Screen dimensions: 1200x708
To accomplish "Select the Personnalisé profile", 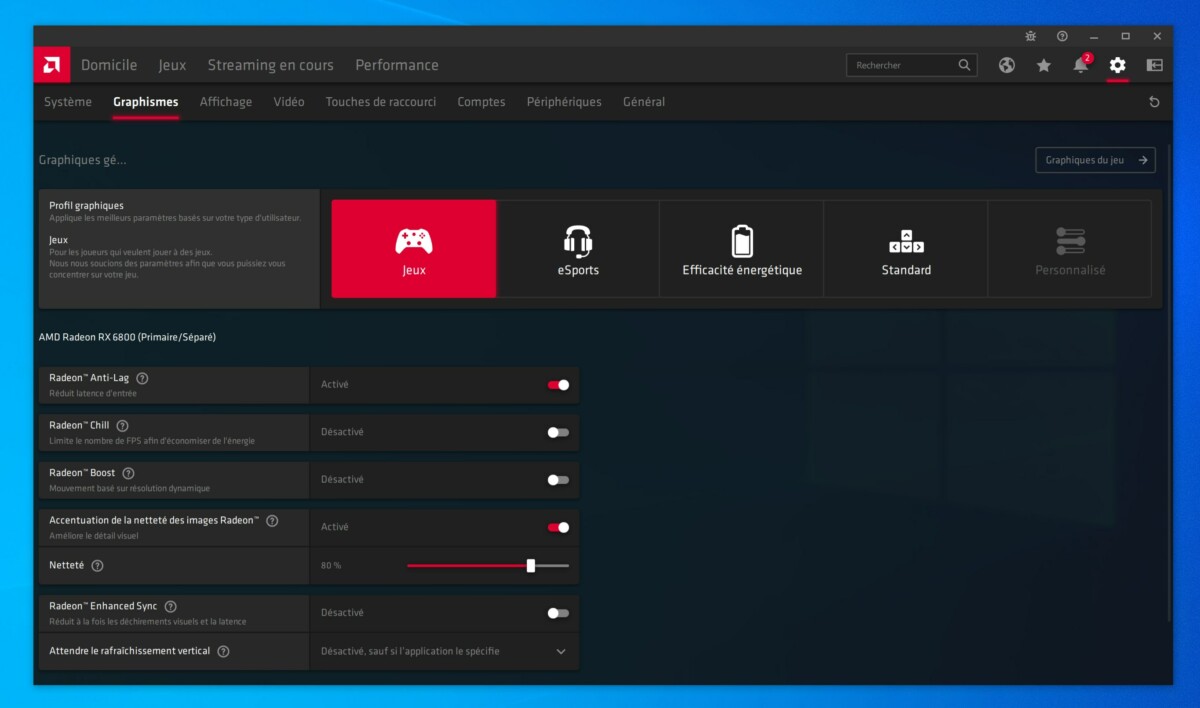I will pyautogui.click(x=1070, y=249).
